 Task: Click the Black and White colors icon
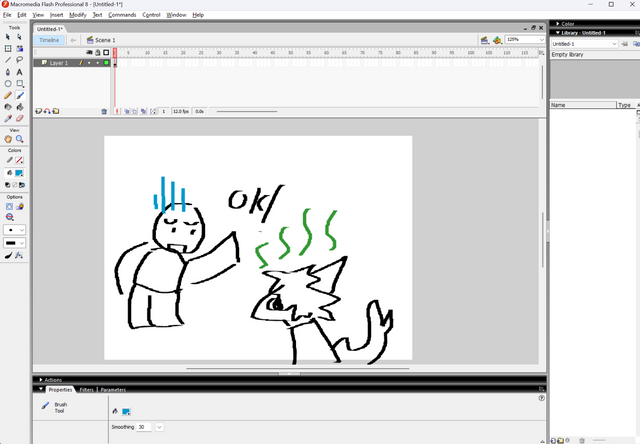point(7,185)
